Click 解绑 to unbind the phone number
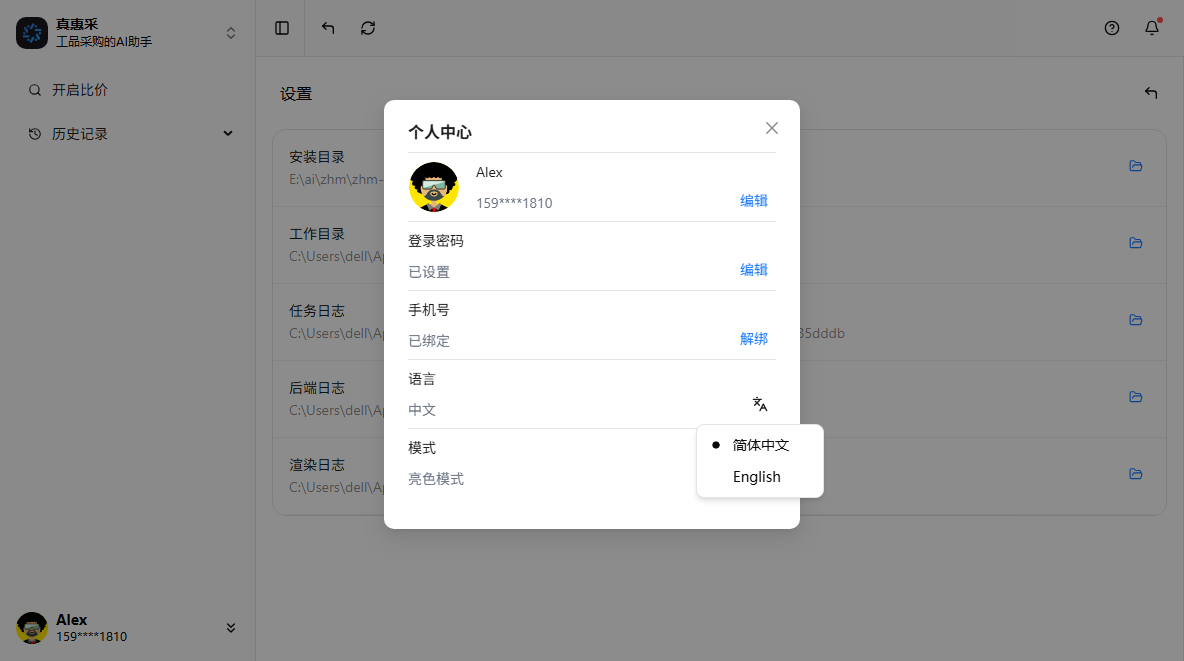The width and height of the screenshot is (1184, 661). pyautogui.click(x=753, y=339)
